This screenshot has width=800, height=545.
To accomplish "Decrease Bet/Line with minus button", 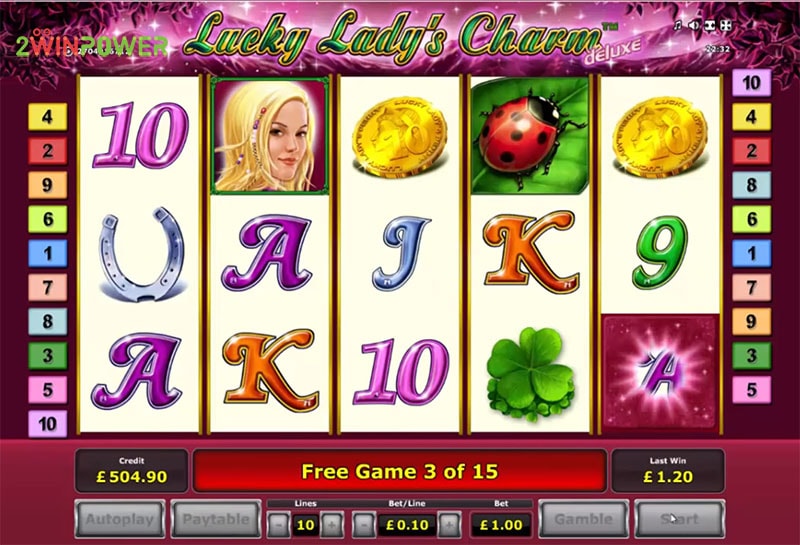I will (364, 525).
